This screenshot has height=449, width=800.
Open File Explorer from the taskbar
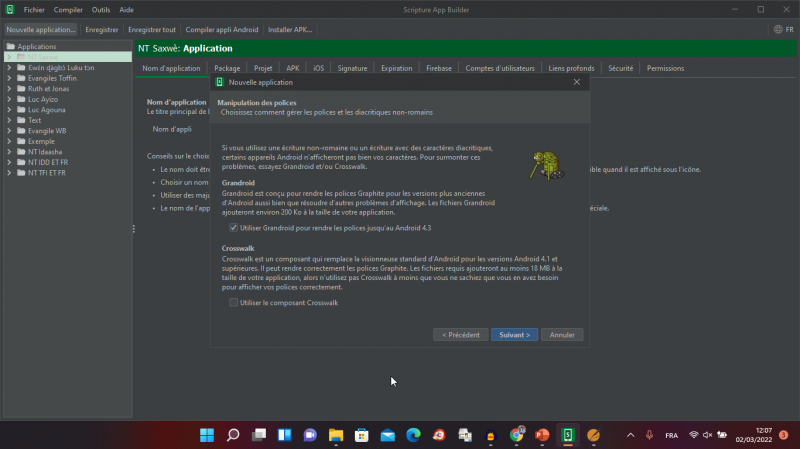336,435
